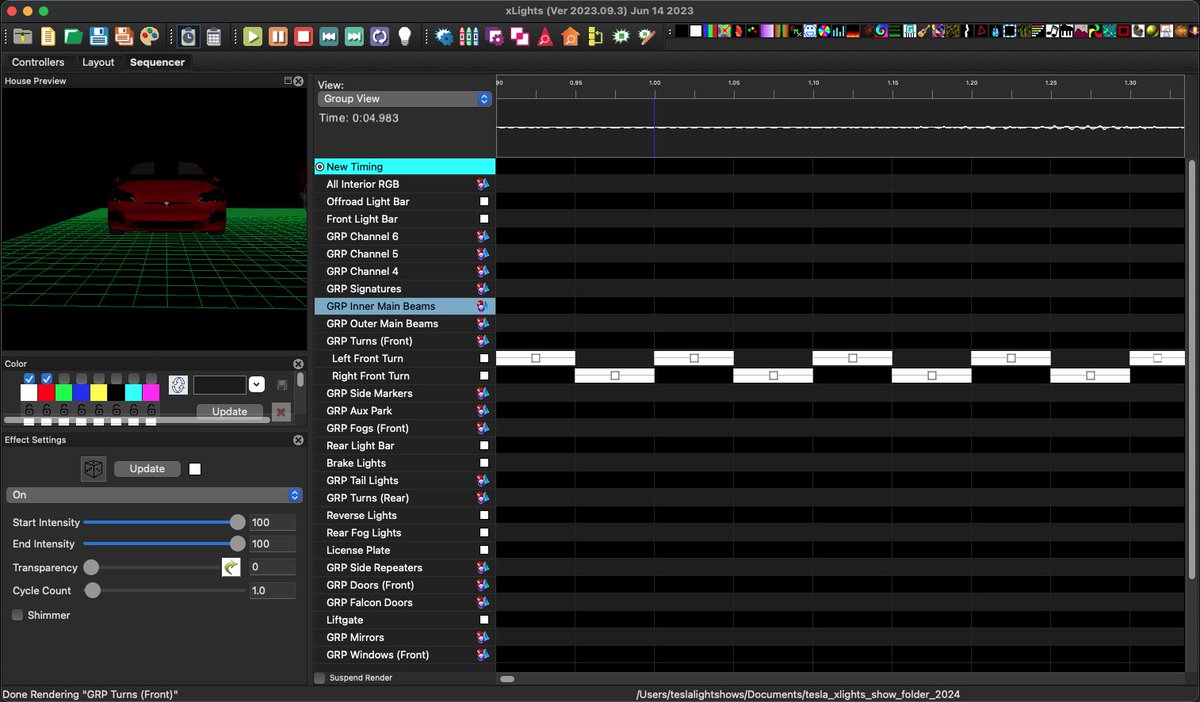Click the Transparency value curve button

[231, 567]
